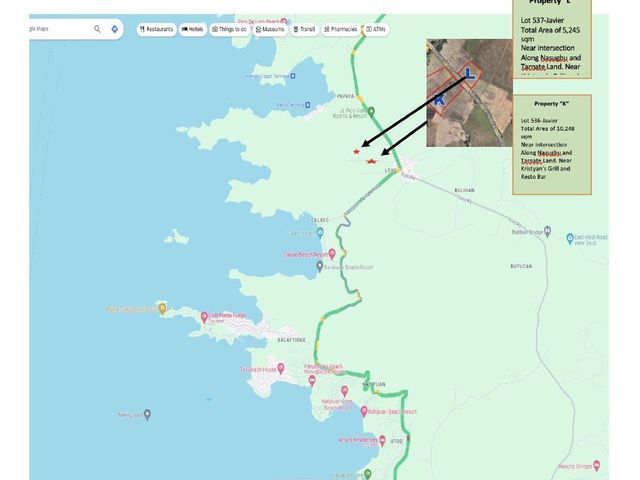
Task: Open East-West Road View Deck marker
Action: (x=570, y=239)
